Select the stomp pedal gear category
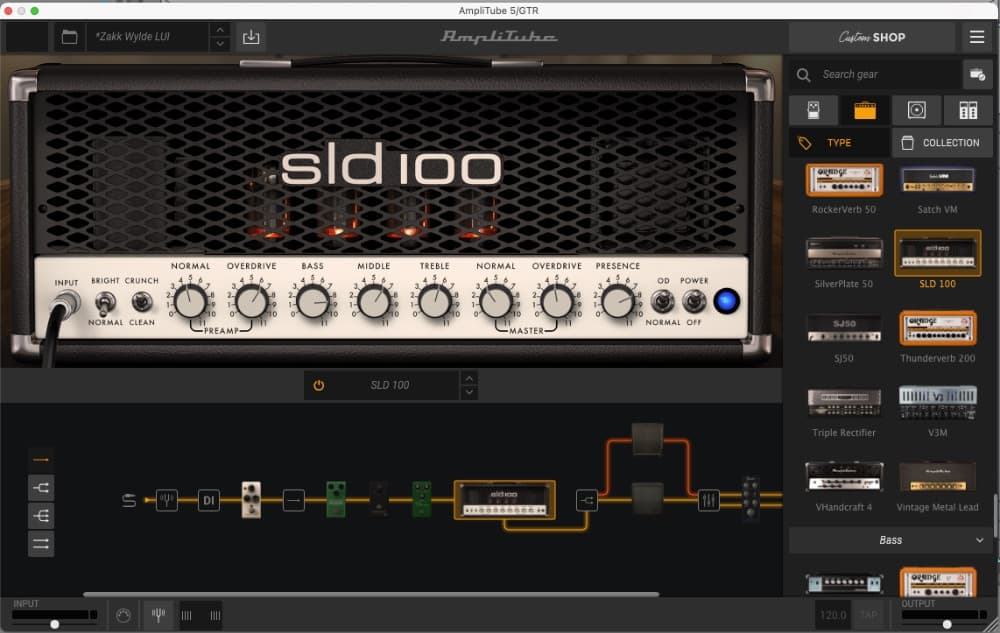The width and height of the screenshot is (1000, 633). pos(813,110)
